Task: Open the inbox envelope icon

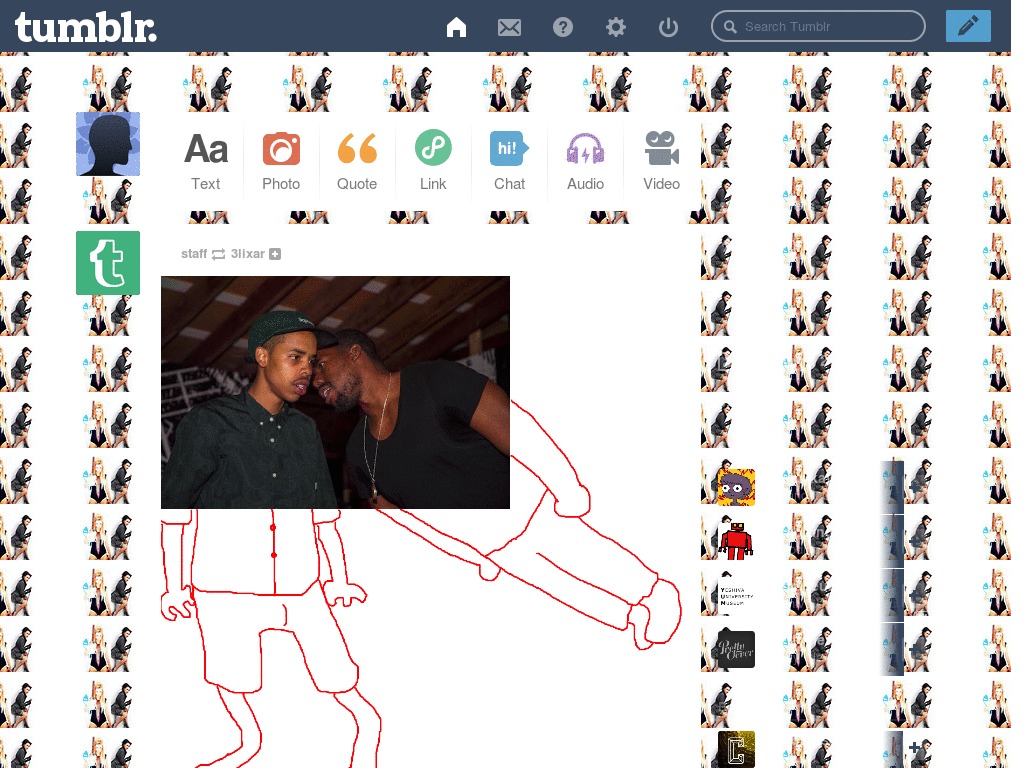Action: (509, 27)
